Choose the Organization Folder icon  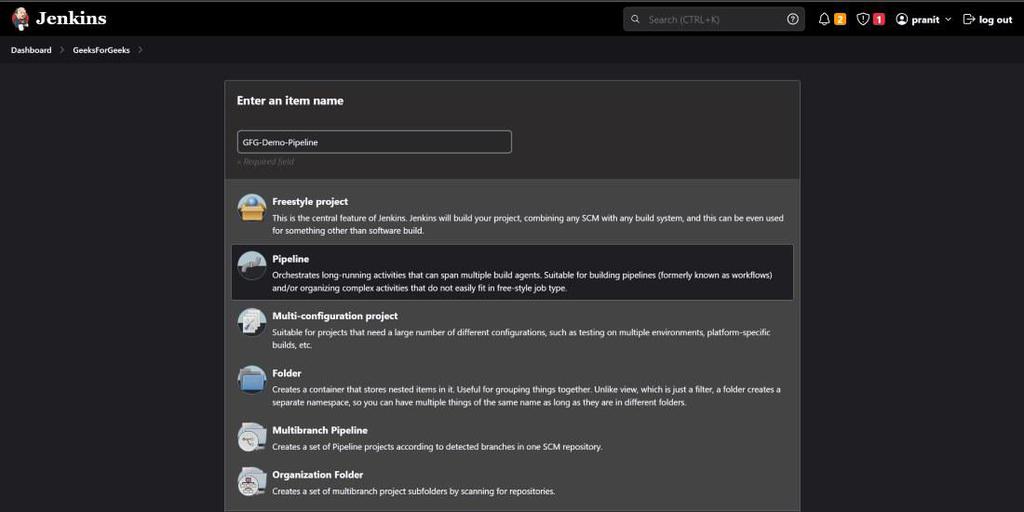[252, 482]
